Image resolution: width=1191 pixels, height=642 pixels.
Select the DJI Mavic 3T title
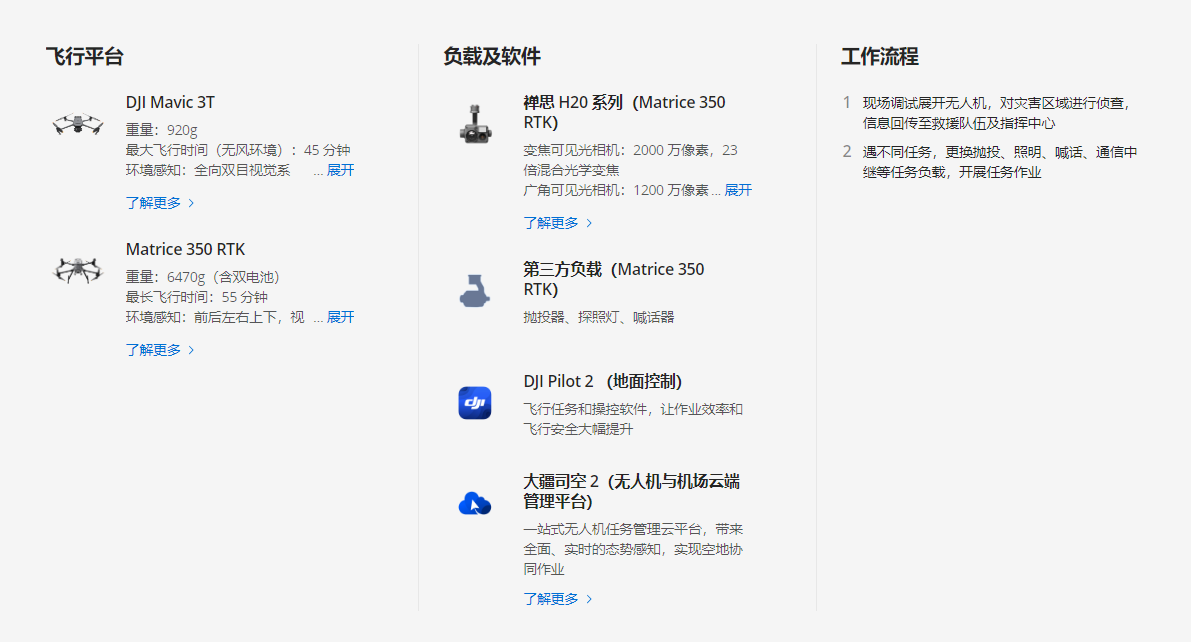170,102
